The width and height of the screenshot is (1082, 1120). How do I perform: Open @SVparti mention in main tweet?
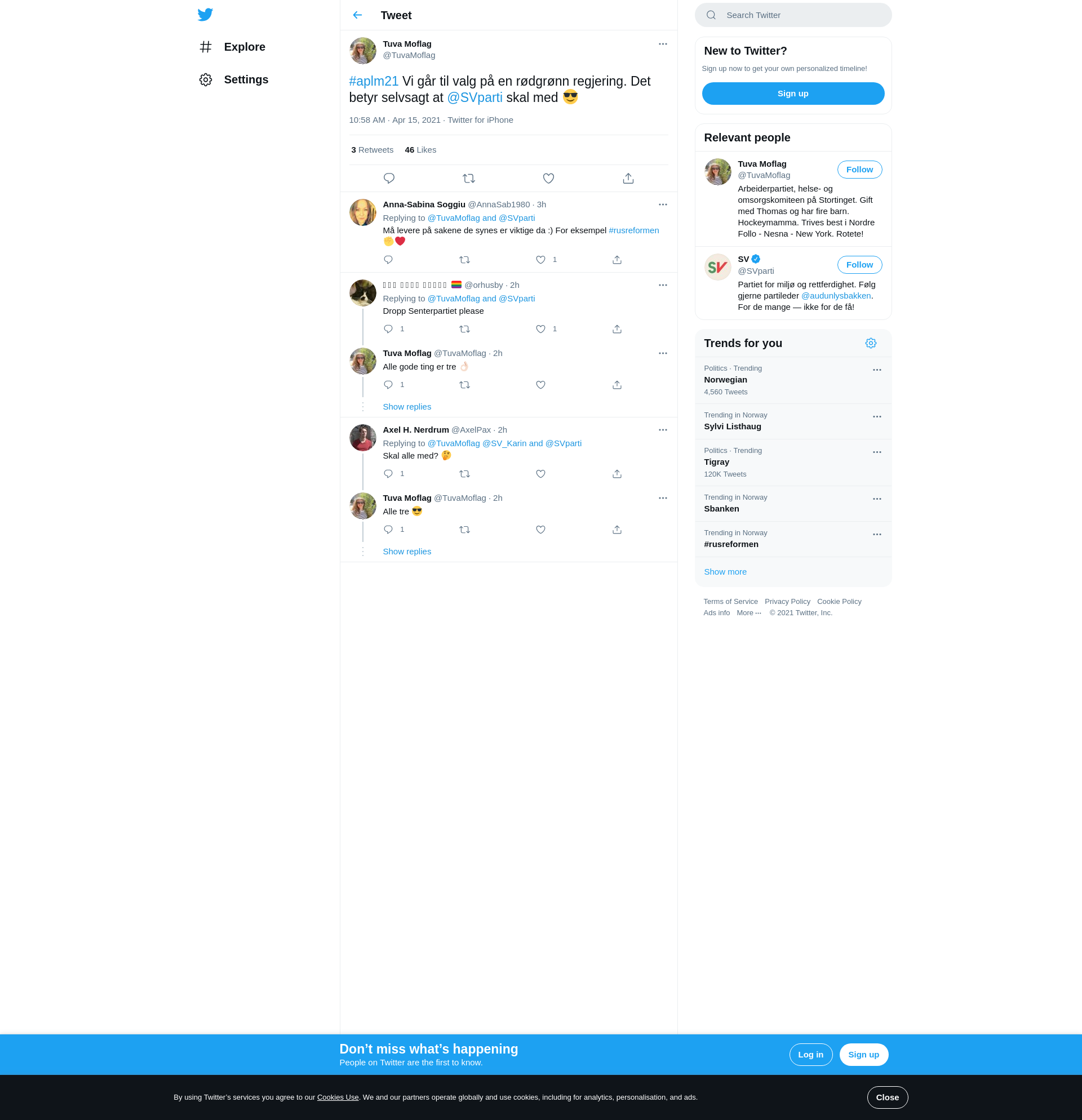(475, 97)
